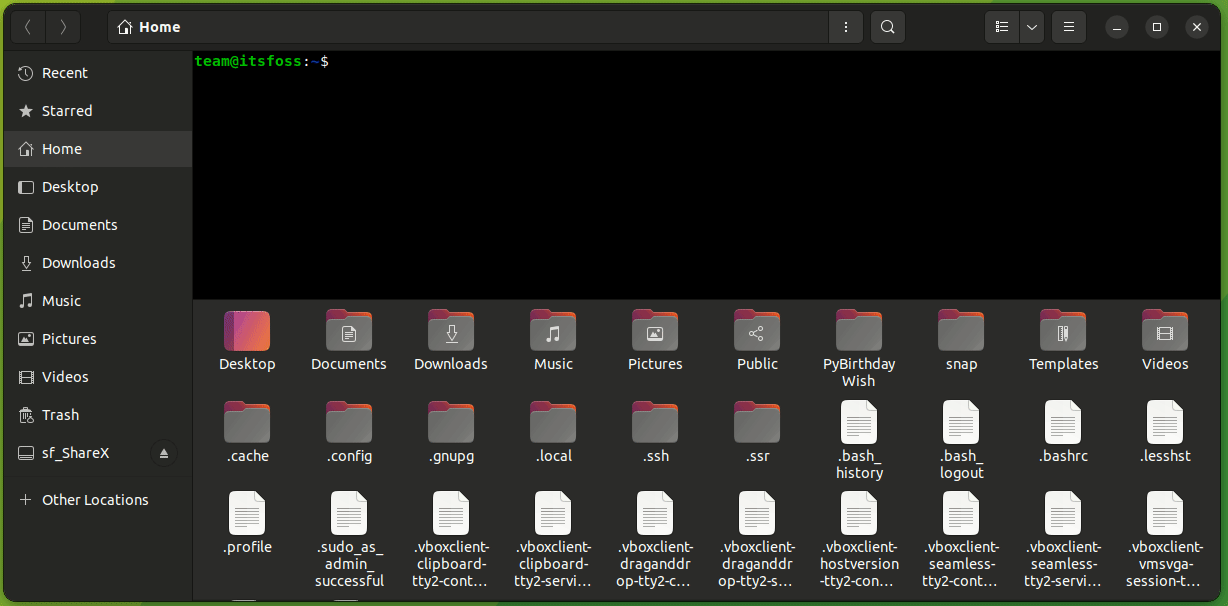Screen dimensions: 1228x606
Task: Highlight the Home entry in the sidebar
Action: [63, 148]
